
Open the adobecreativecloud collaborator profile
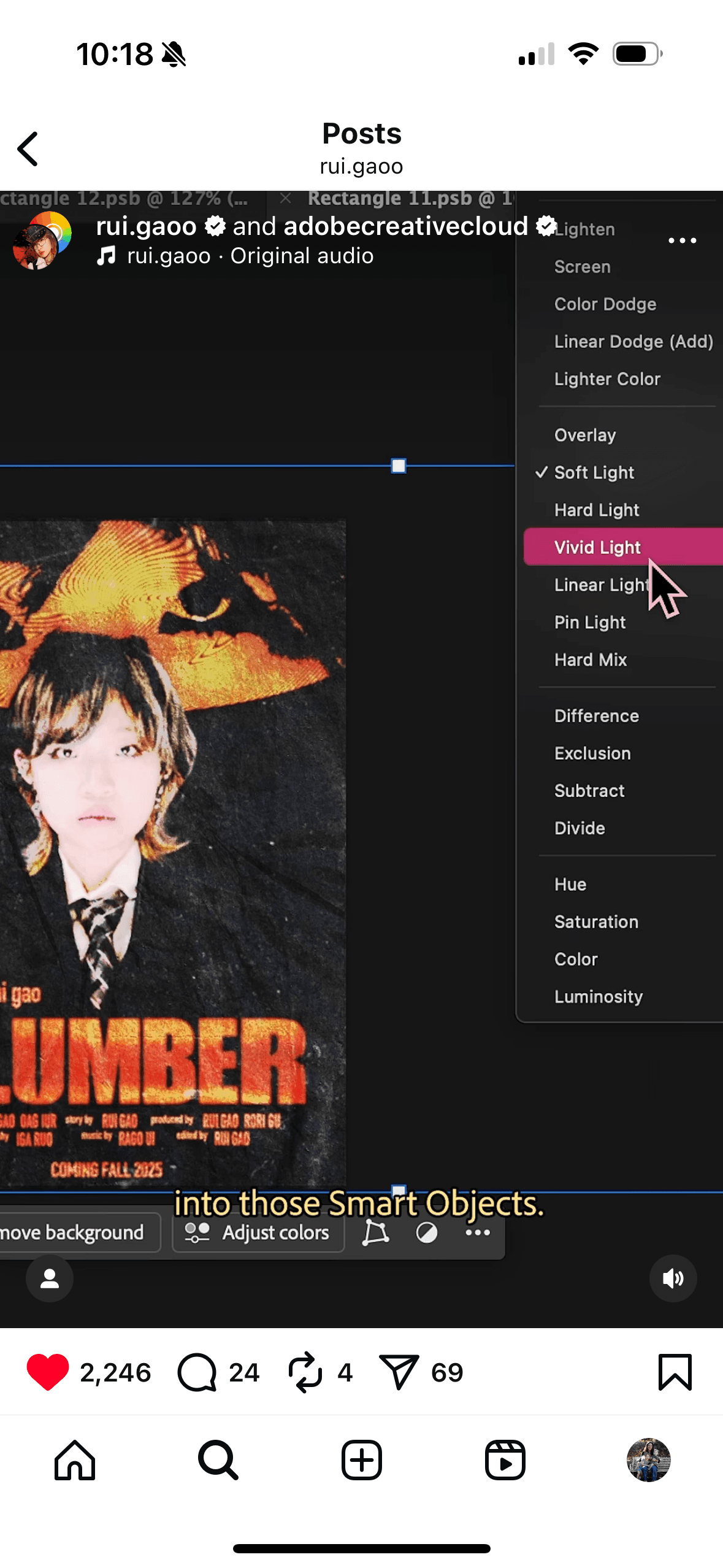(x=405, y=226)
